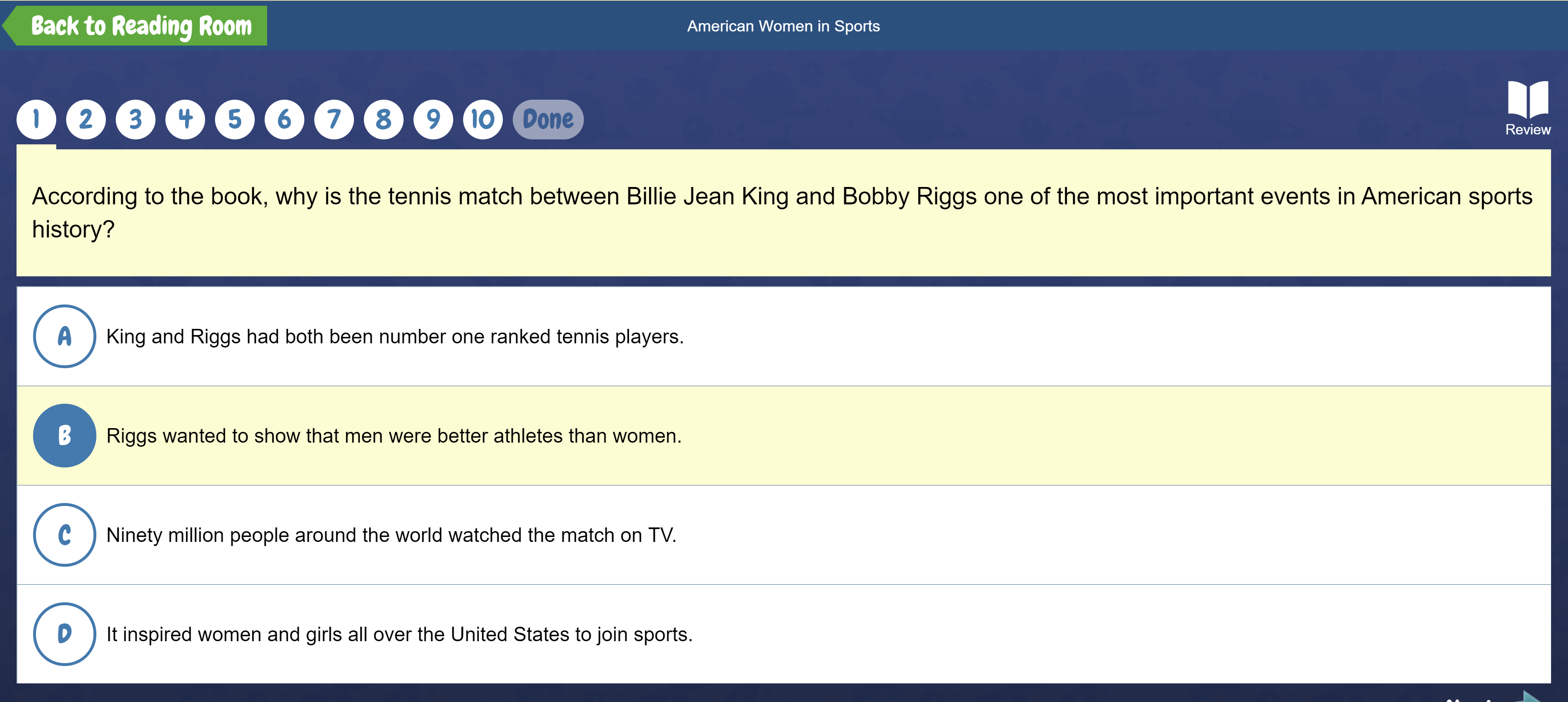Switch to question 9

433,119
